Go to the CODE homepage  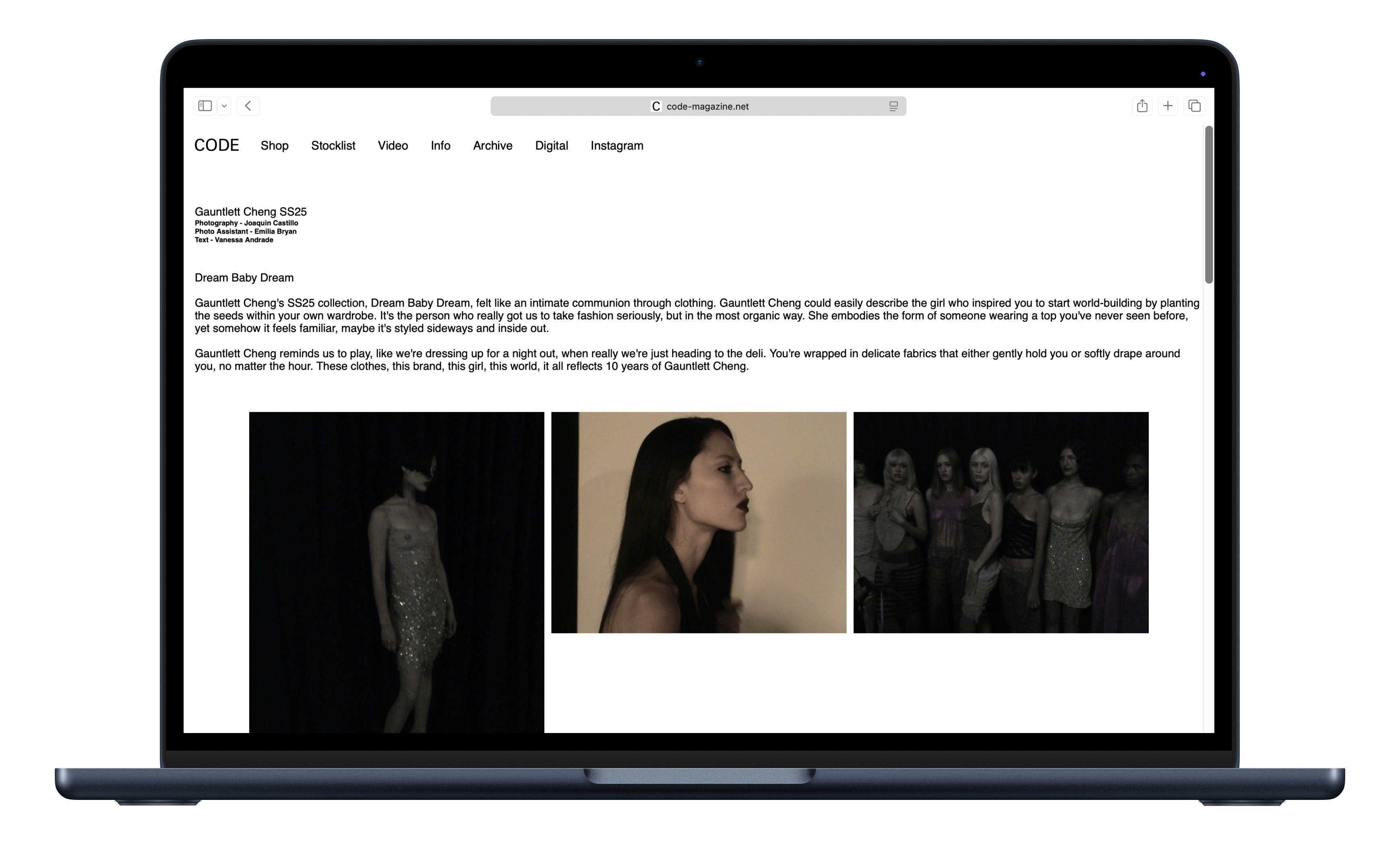click(x=217, y=145)
